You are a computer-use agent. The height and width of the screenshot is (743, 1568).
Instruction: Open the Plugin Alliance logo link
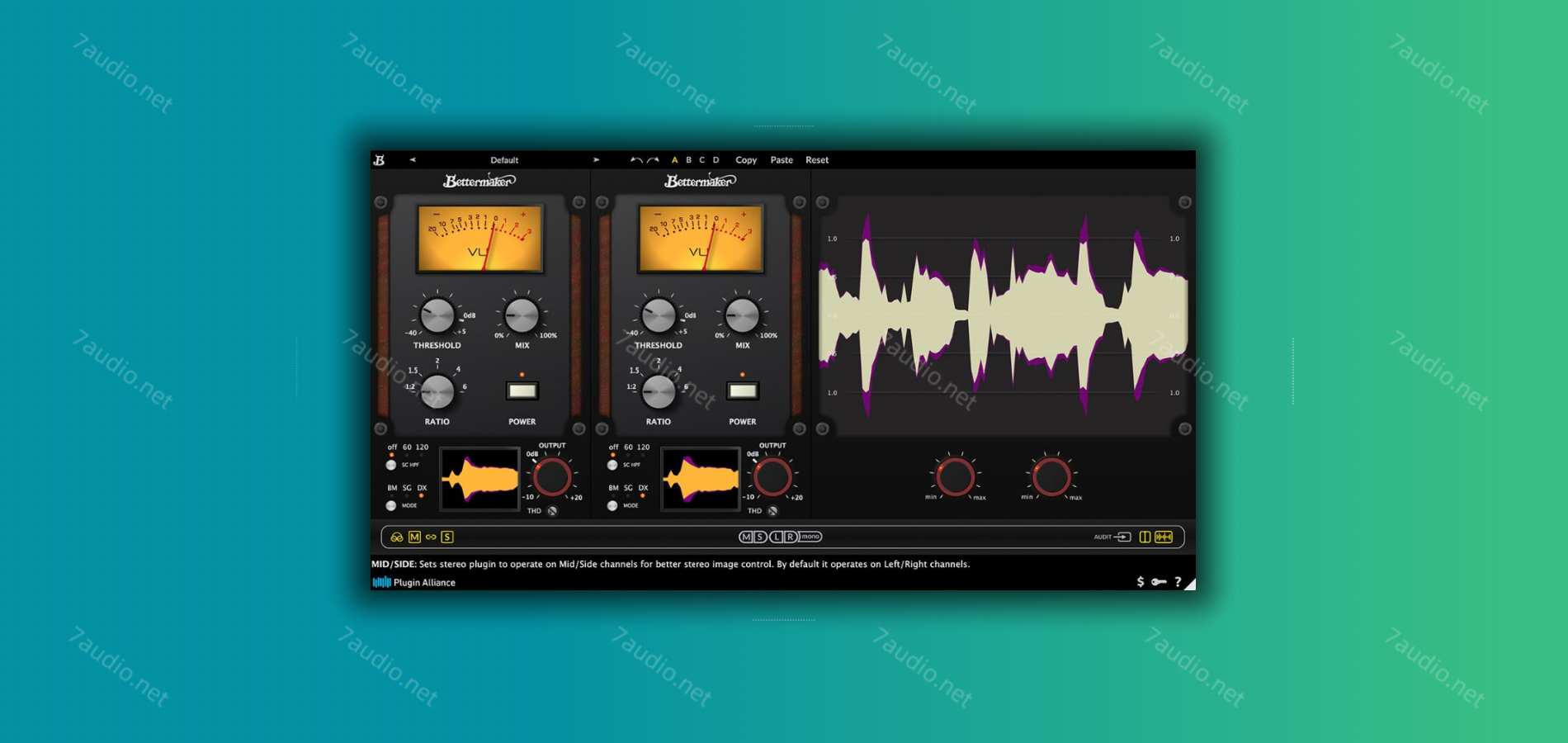(x=414, y=582)
